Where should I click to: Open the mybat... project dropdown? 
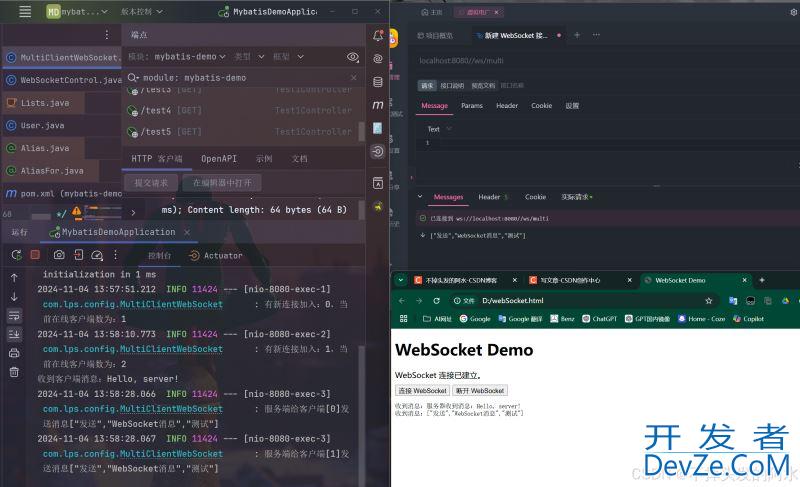(77, 11)
